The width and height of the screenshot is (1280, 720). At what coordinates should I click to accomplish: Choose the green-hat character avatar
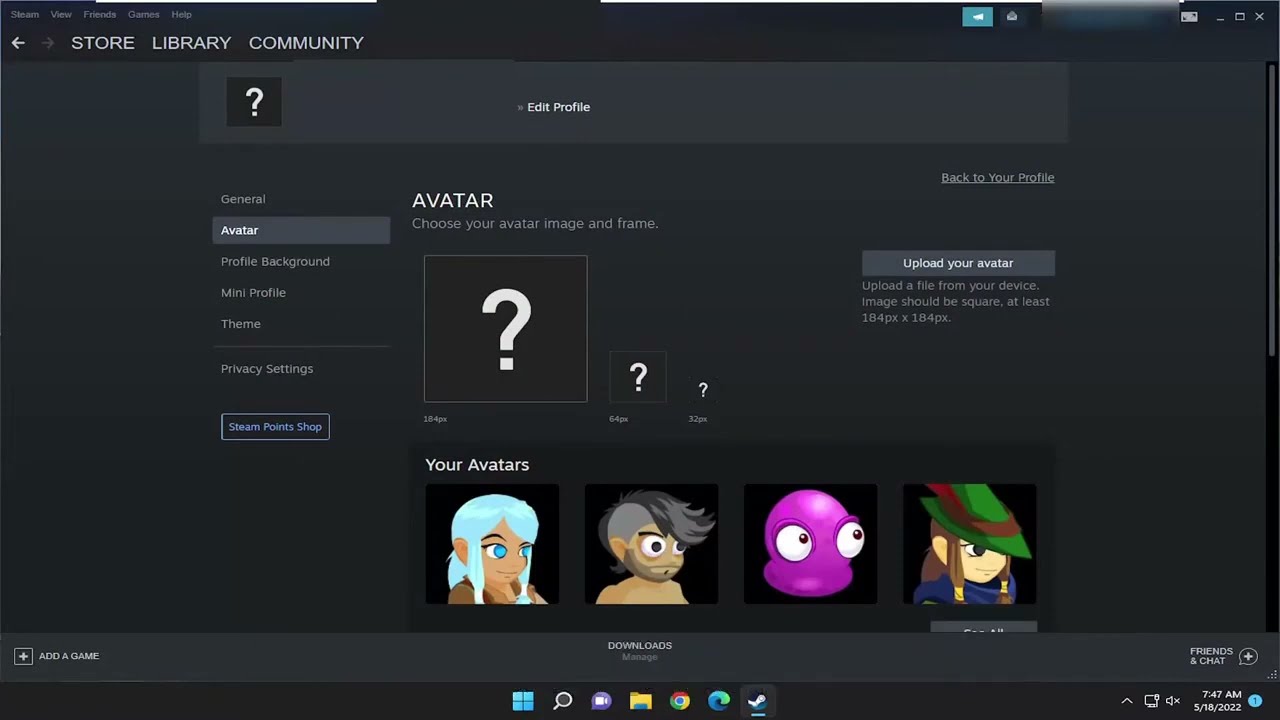[x=970, y=544]
